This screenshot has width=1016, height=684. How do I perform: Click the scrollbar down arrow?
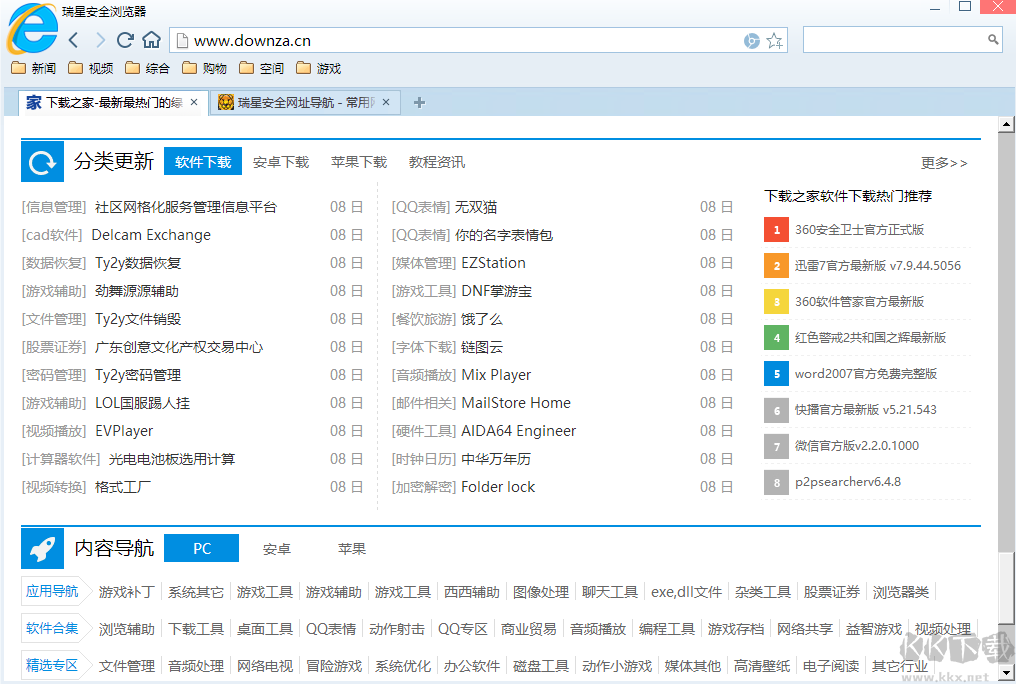pos(1008,674)
